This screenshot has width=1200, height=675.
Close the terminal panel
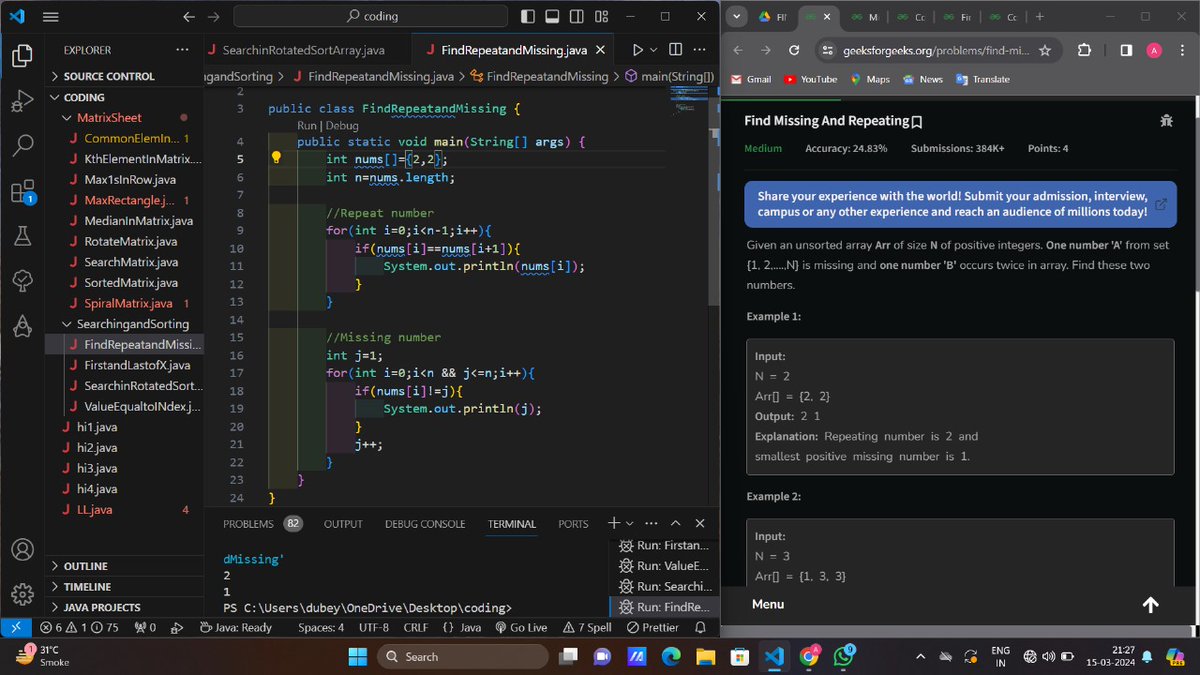tap(700, 523)
